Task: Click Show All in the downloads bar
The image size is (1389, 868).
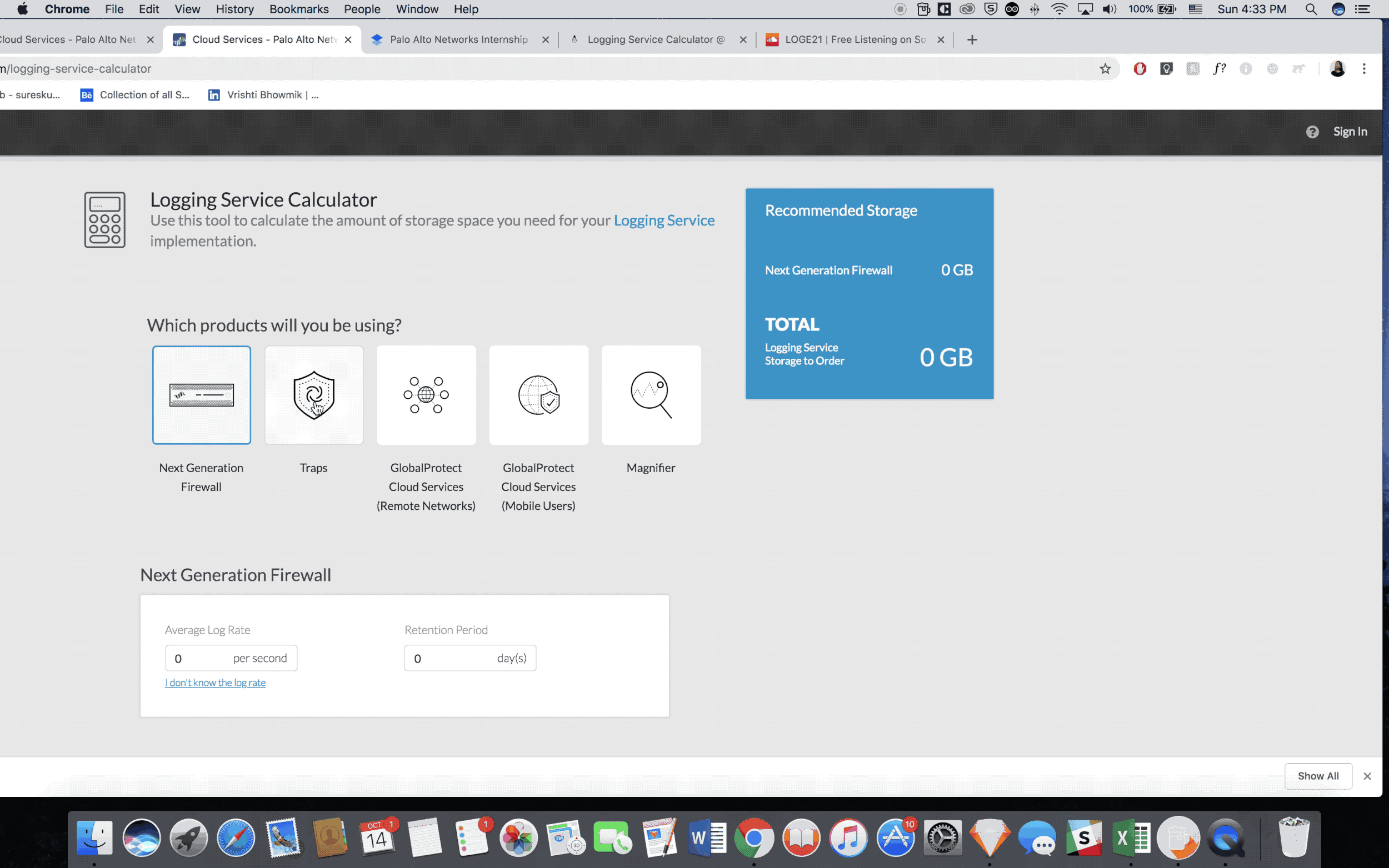Action: 1318,776
